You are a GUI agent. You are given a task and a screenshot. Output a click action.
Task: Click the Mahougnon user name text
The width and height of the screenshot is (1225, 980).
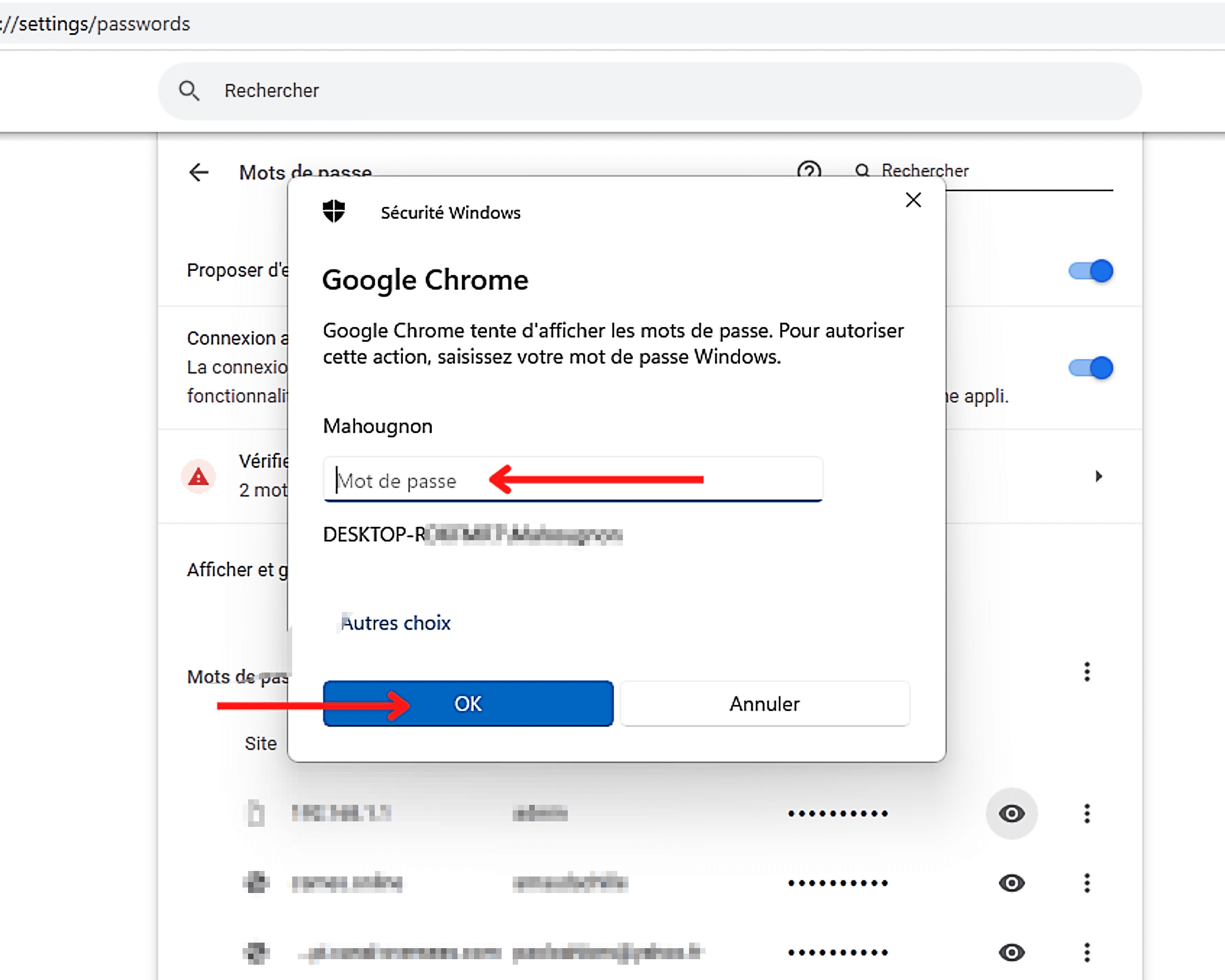[378, 426]
